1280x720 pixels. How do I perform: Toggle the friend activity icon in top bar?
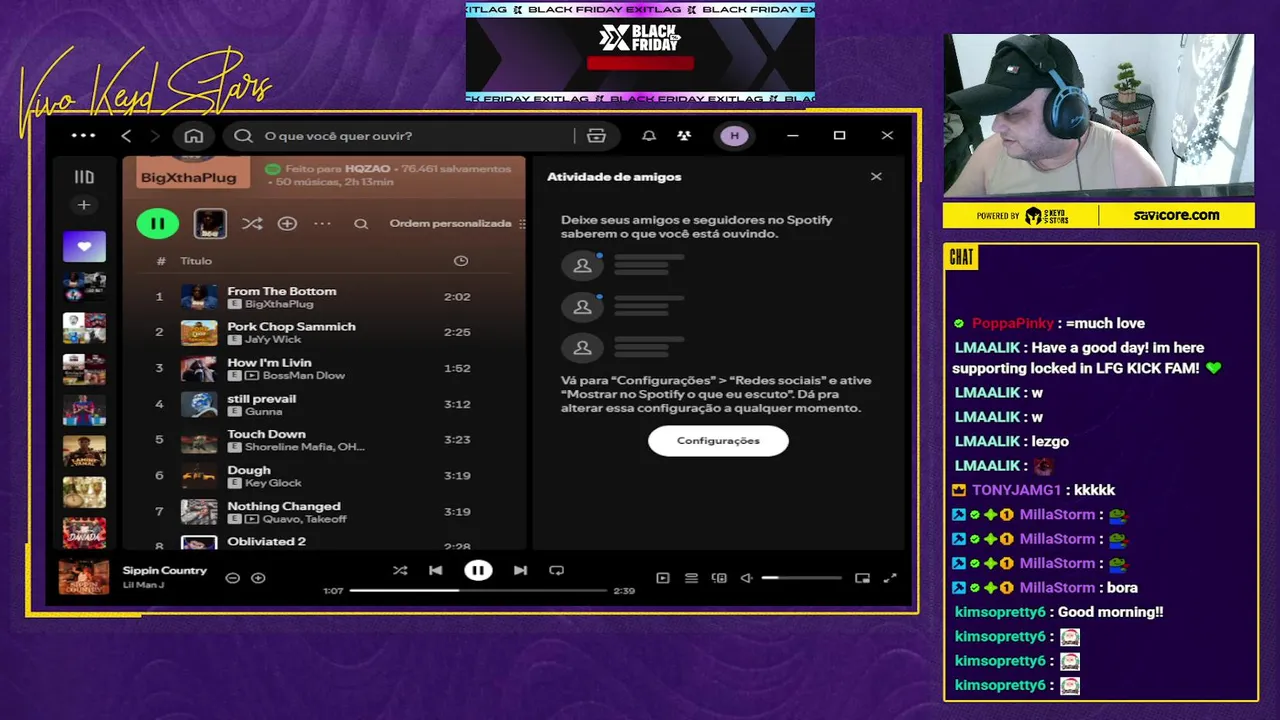tap(684, 136)
